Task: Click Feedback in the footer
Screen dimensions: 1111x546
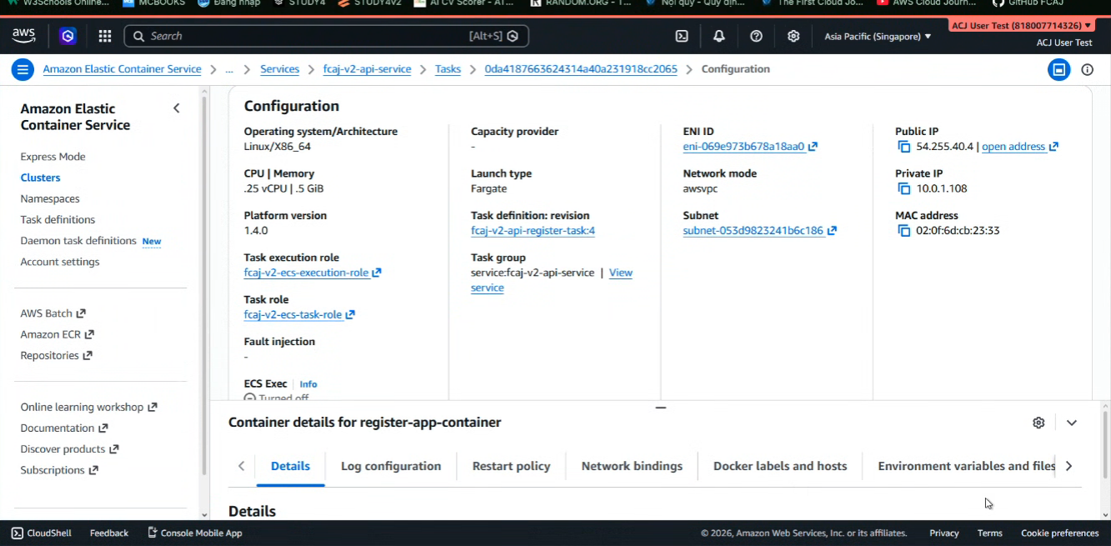Action: (x=109, y=533)
